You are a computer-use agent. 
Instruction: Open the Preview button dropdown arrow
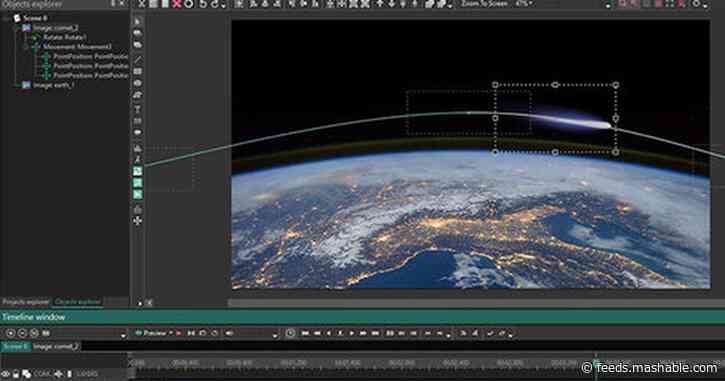171,333
